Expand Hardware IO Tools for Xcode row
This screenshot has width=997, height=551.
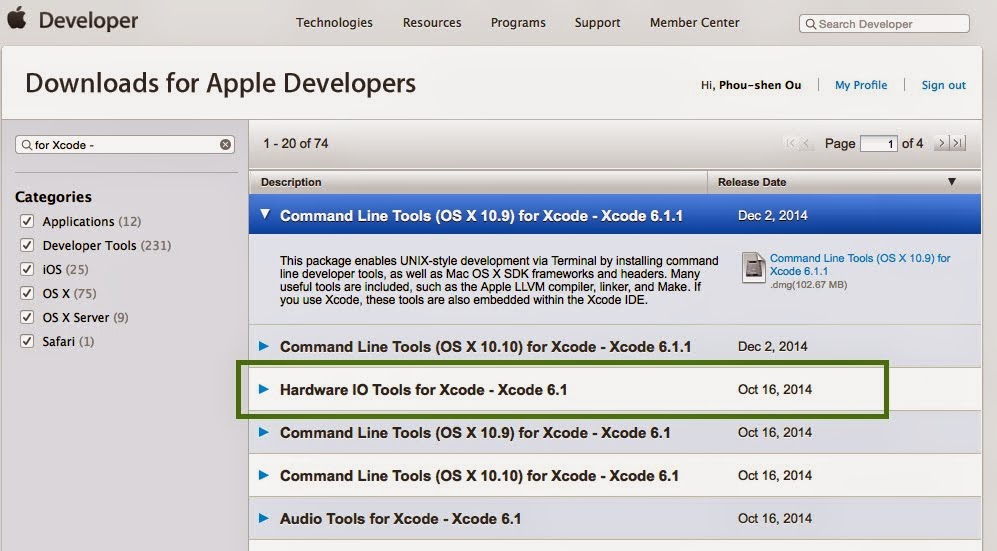(264, 389)
